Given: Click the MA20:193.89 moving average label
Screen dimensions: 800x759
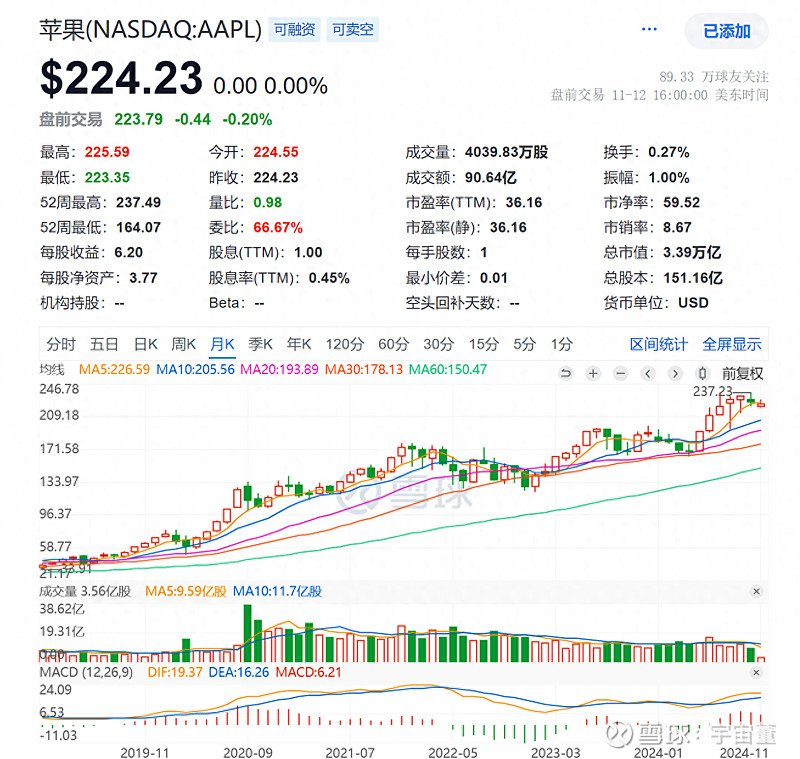Looking at the screenshot, I should [279, 369].
